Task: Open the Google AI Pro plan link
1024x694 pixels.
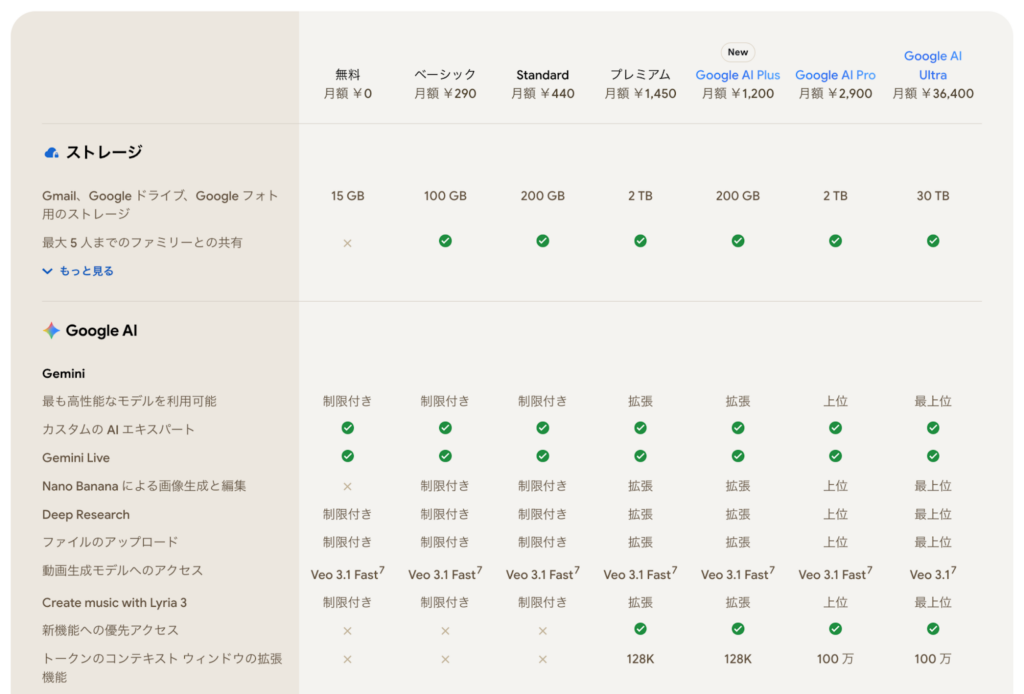Action: point(835,75)
